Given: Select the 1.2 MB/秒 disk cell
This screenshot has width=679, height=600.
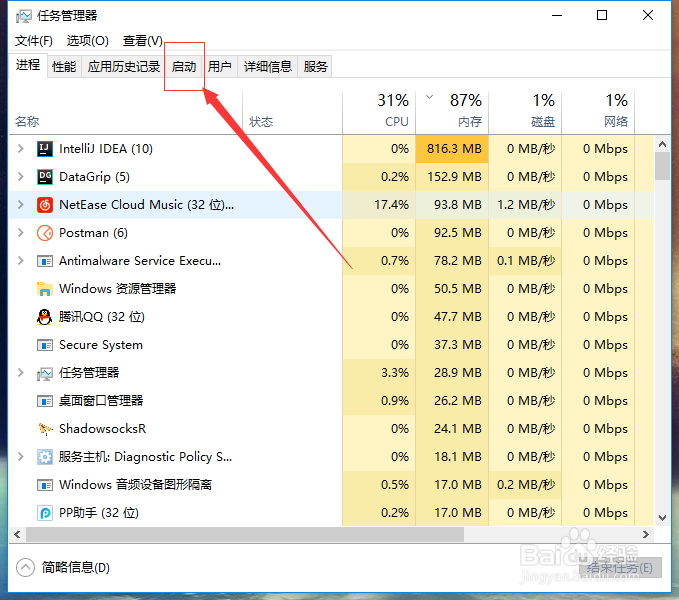Looking at the screenshot, I should (x=525, y=205).
